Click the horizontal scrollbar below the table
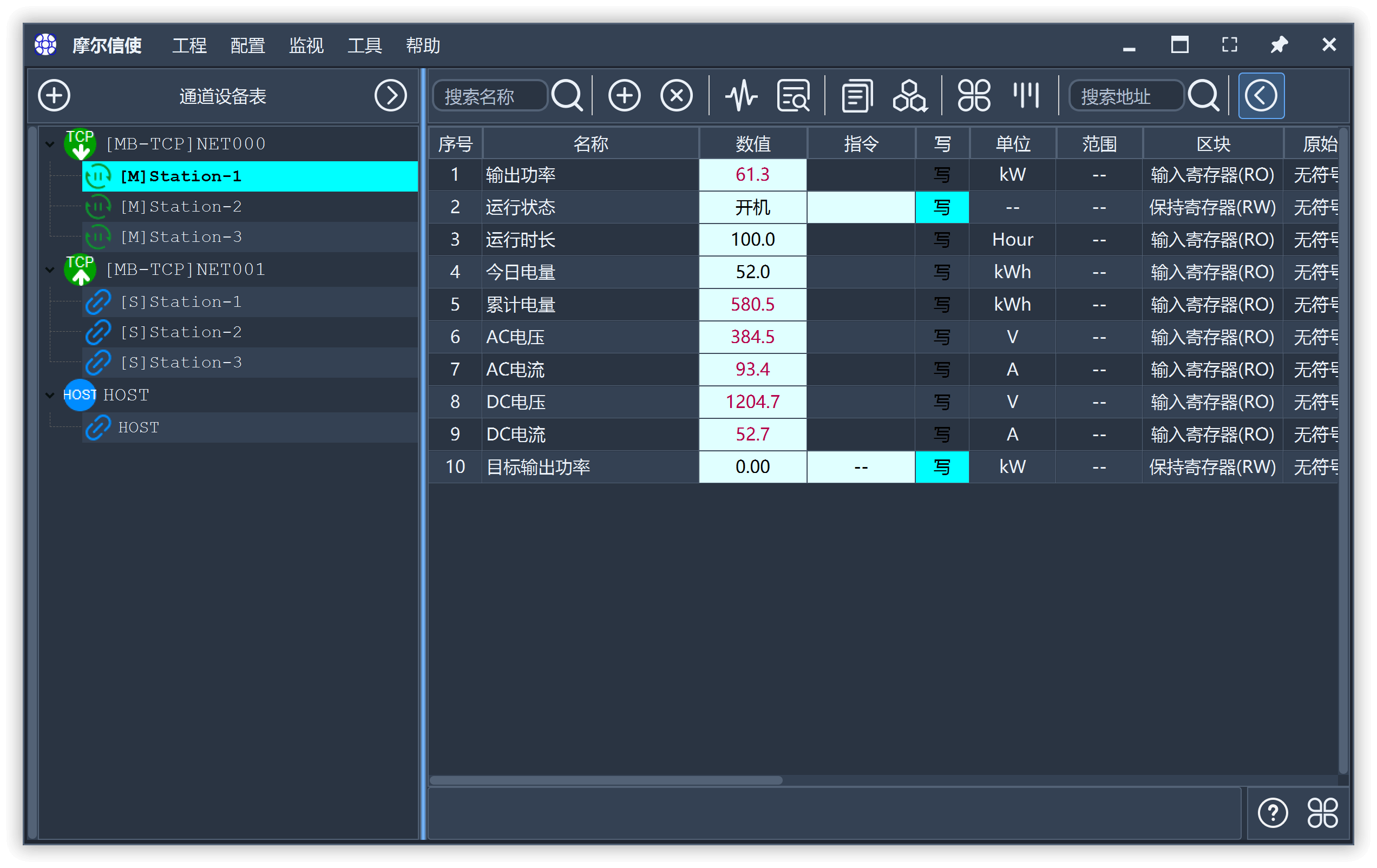 (606, 780)
